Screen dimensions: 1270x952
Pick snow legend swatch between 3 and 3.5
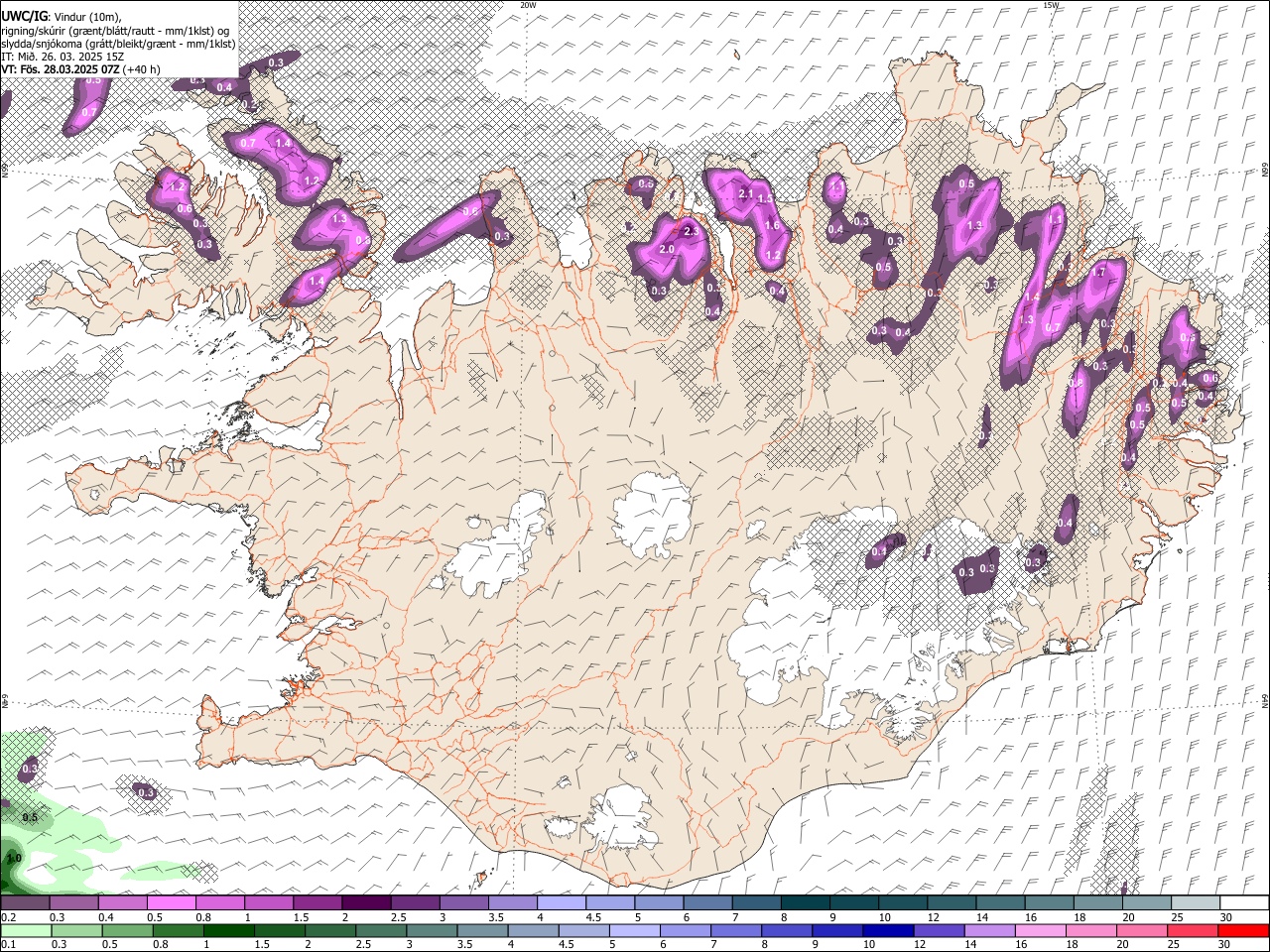click(x=463, y=902)
